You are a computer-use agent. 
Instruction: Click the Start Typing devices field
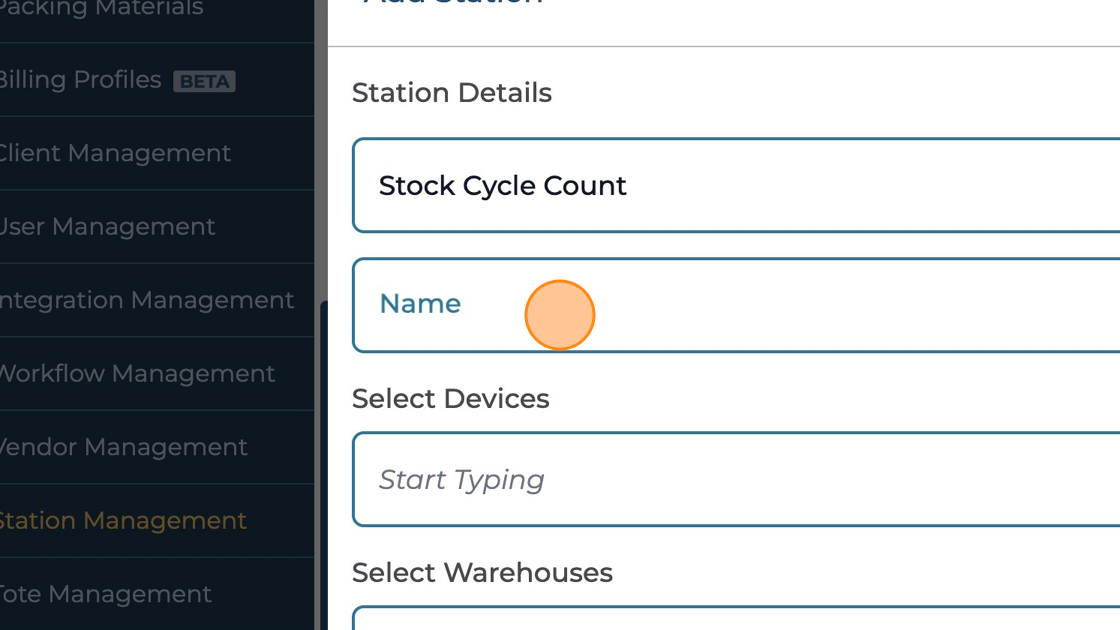click(736, 480)
